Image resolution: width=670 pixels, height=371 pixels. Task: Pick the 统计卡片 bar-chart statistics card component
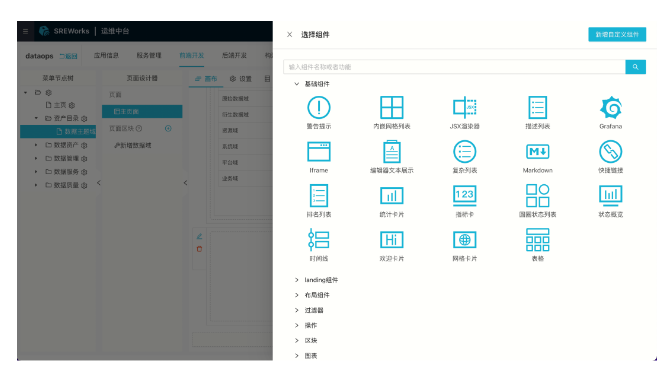click(391, 196)
